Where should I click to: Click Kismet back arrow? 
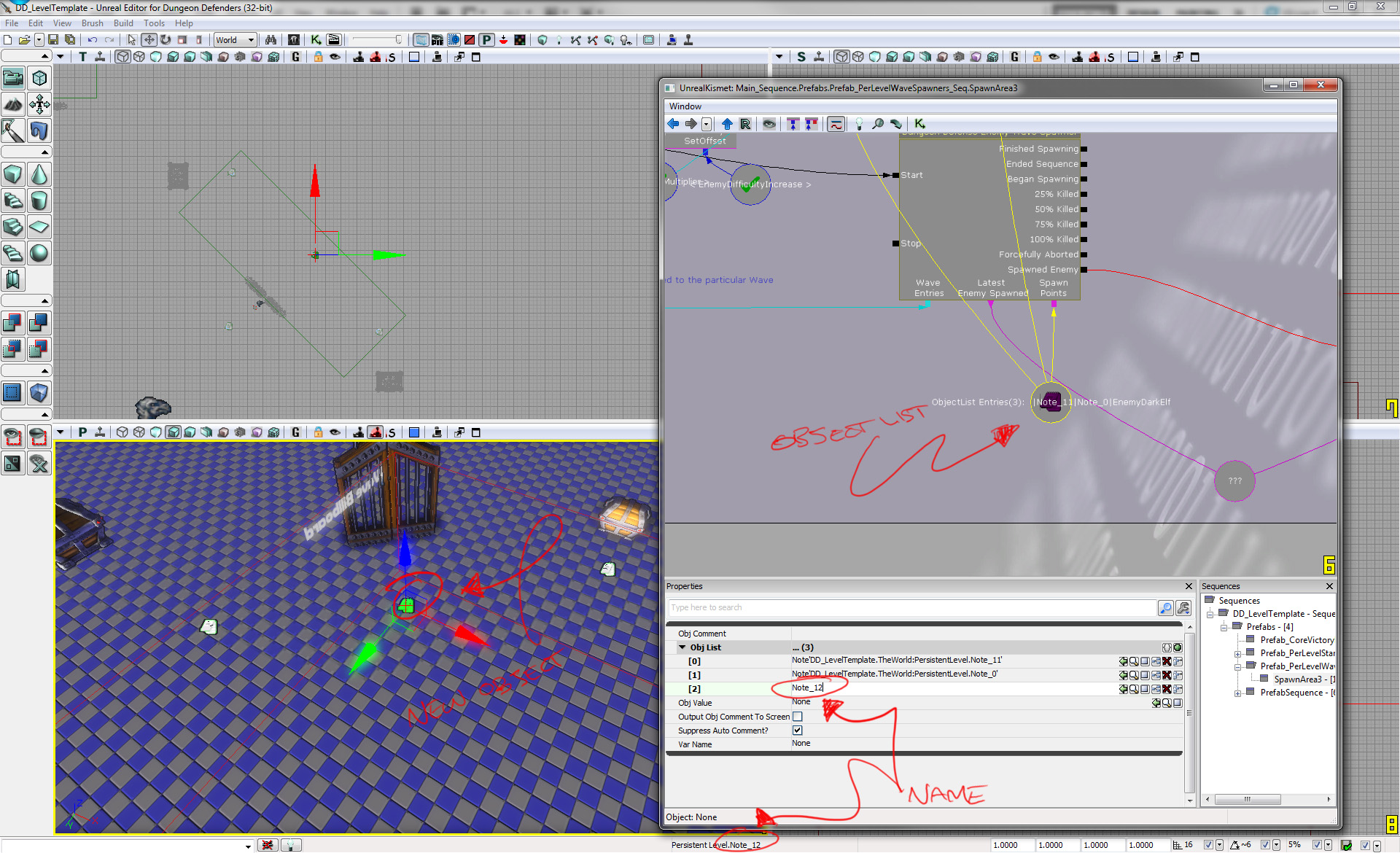point(673,124)
